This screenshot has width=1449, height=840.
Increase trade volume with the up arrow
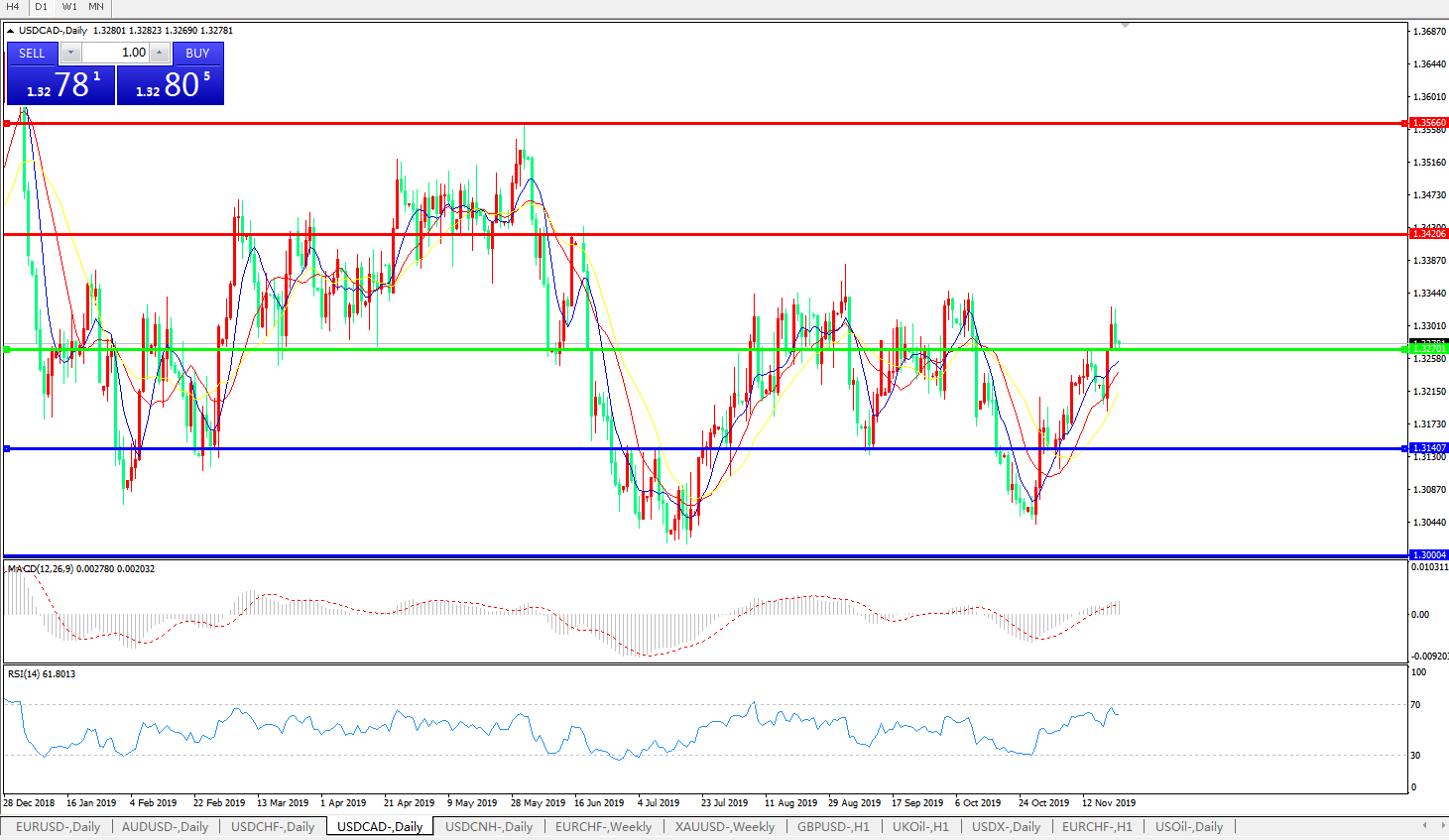160,53
